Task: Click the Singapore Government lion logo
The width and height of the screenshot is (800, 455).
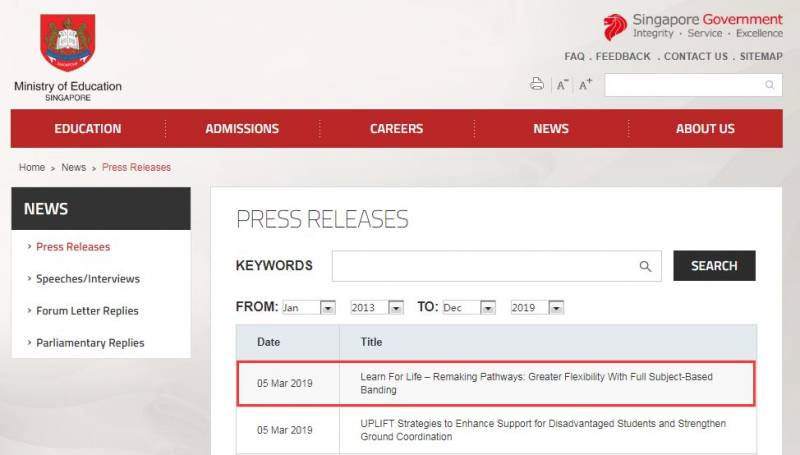Action: (x=615, y=27)
